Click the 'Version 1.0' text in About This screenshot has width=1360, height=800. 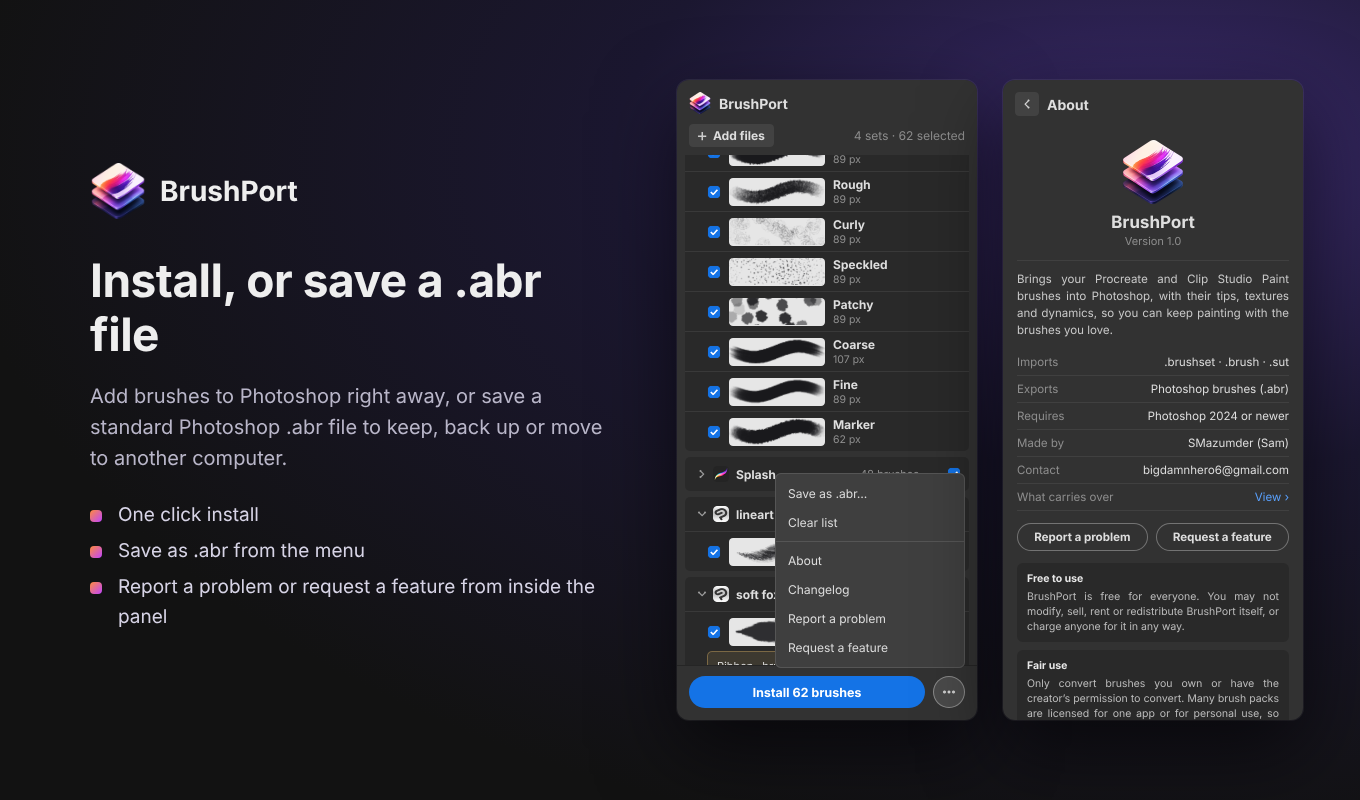coord(1153,241)
